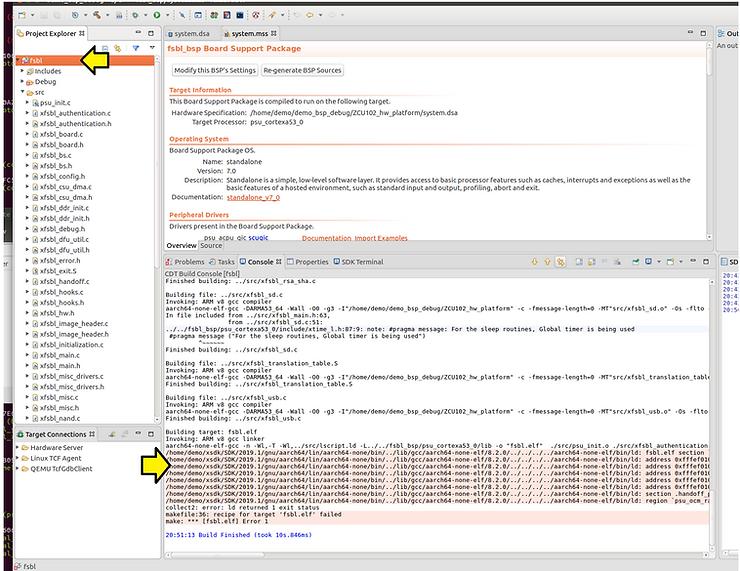This screenshot has width=740, height=571.
Task: Click Collapse All icon in Project Explorer
Action: click(105, 48)
